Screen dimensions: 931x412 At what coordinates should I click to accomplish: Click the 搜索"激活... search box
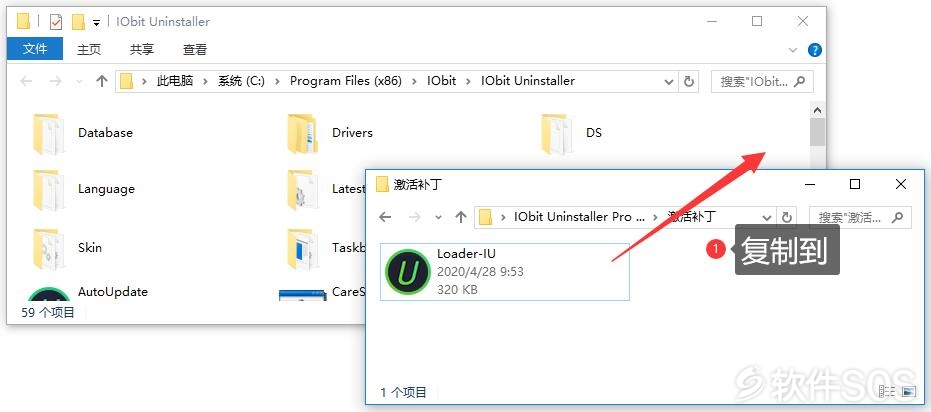click(860, 217)
